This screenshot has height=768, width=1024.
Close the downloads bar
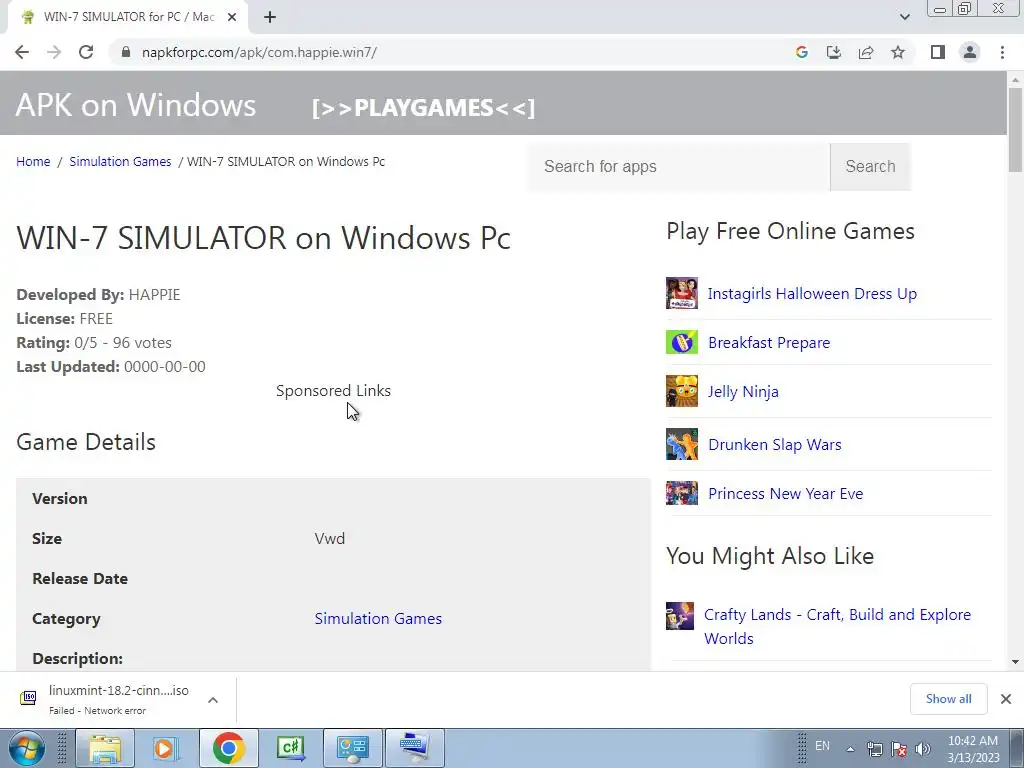[1006, 699]
